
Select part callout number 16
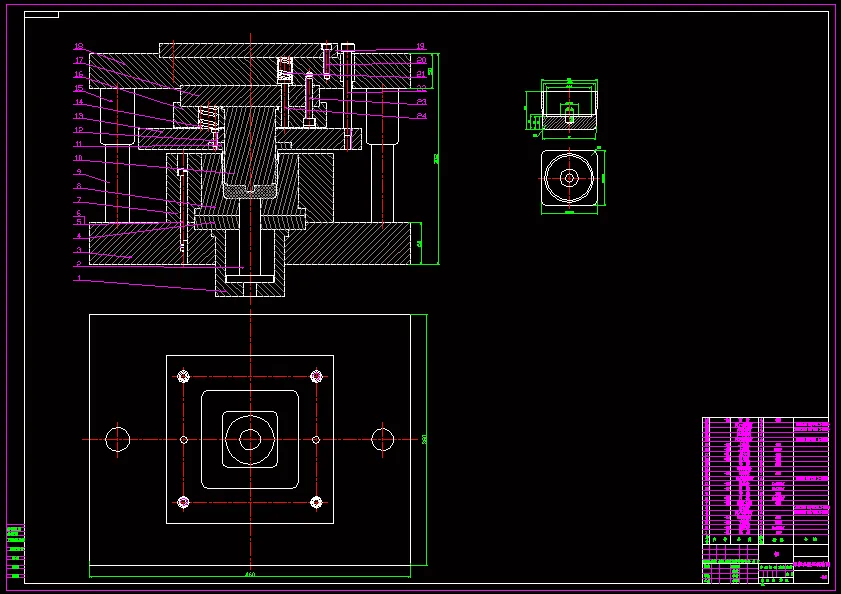[x=79, y=74]
